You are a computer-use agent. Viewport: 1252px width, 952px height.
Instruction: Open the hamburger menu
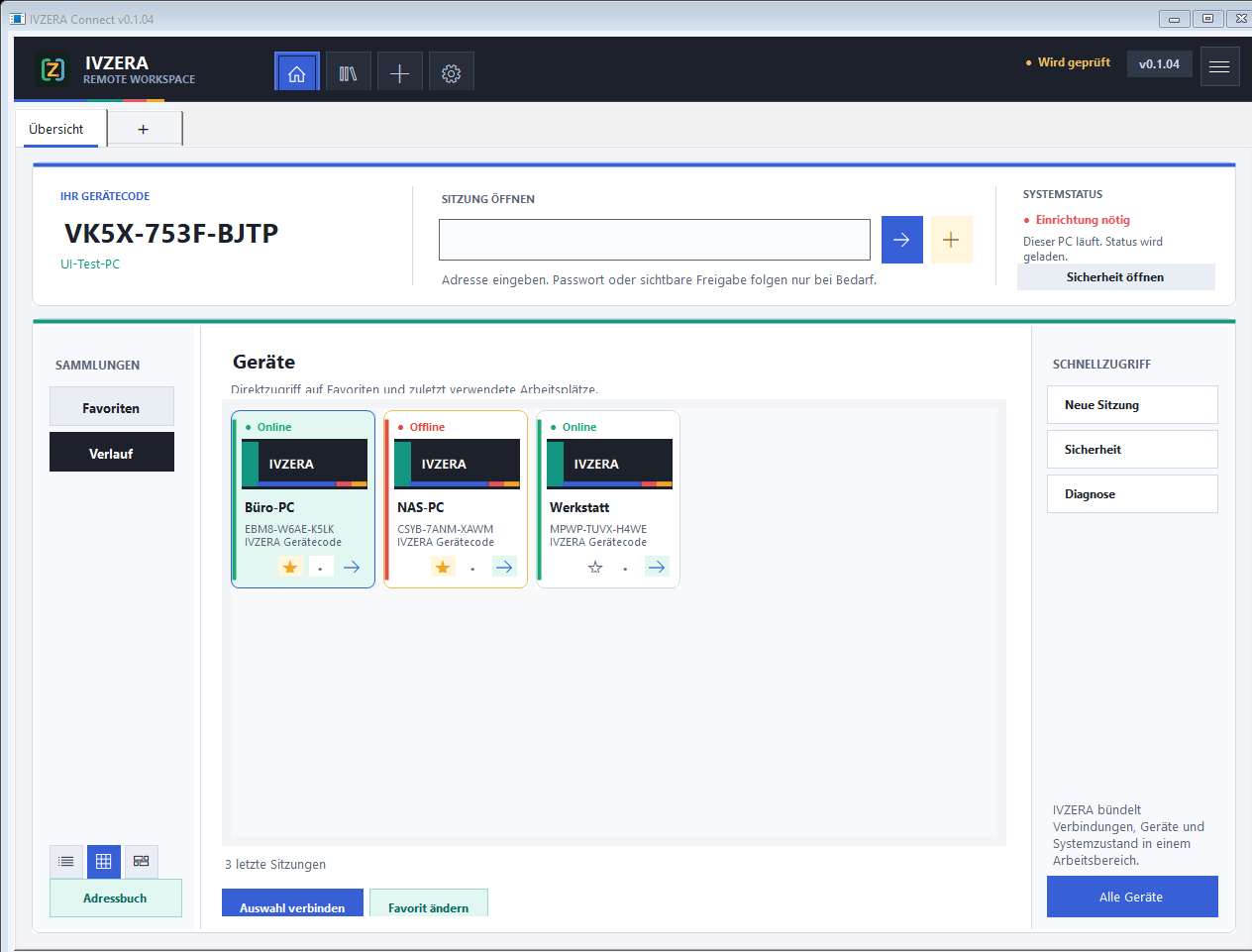1219,66
